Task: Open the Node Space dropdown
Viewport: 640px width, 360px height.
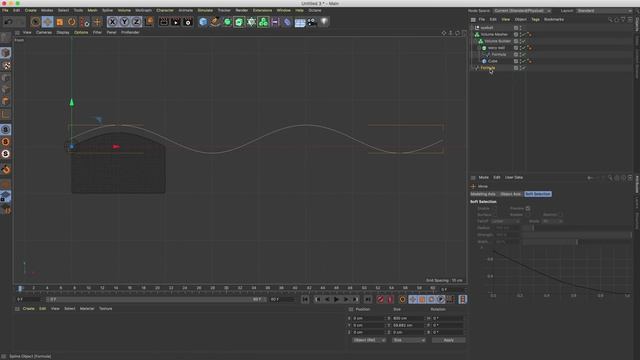Action: coord(522,11)
